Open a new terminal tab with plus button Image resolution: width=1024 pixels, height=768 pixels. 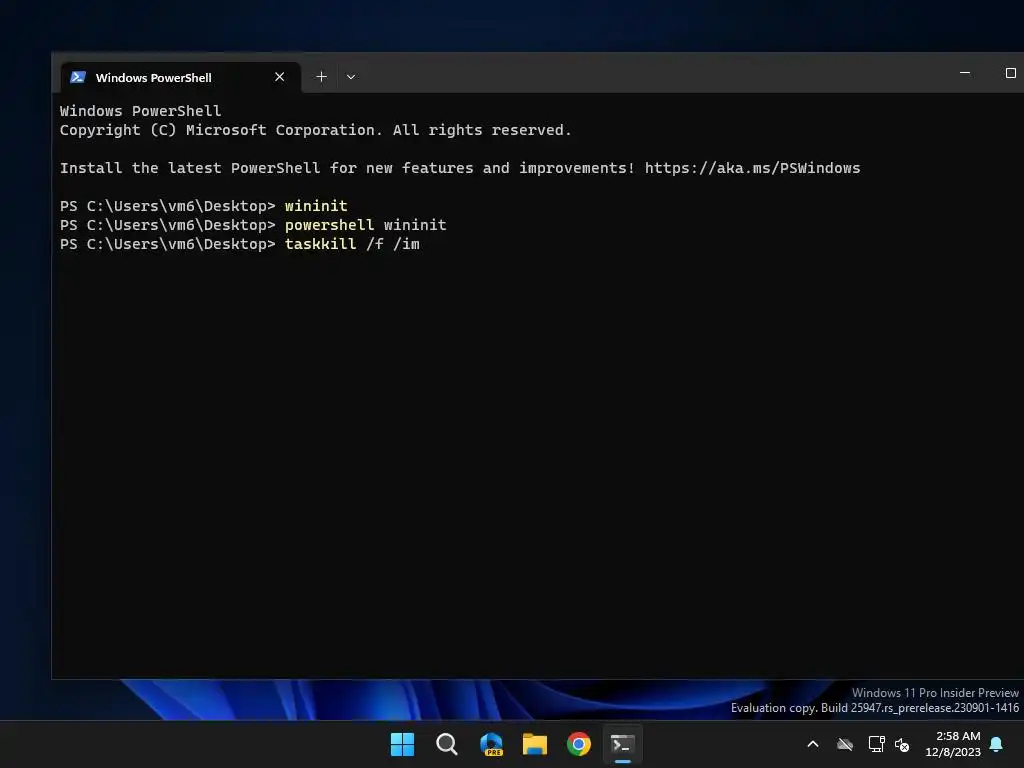(x=321, y=76)
